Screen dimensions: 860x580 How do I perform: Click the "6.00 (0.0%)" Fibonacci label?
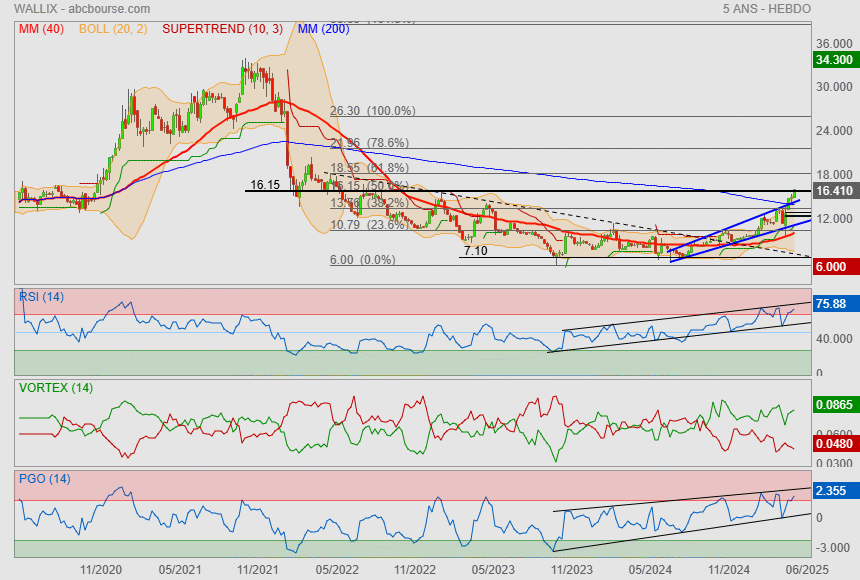point(363,260)
